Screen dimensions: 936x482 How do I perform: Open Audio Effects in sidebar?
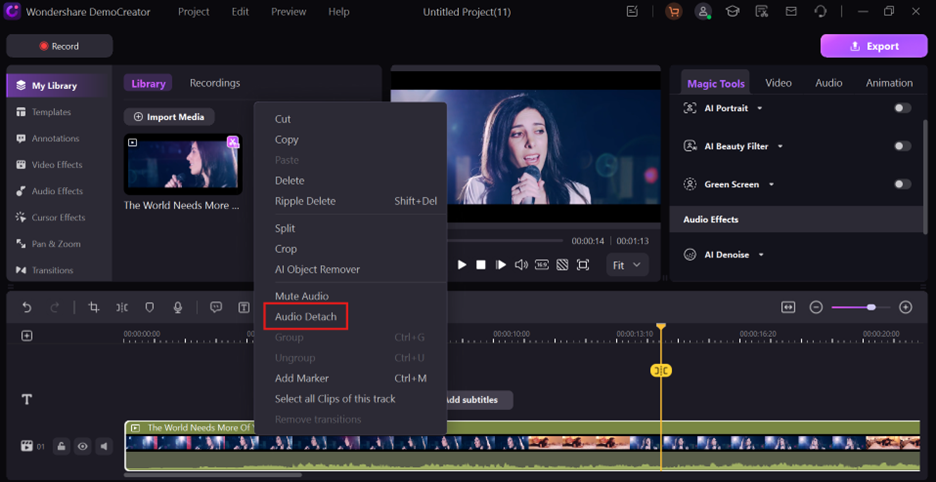[57, 191]
